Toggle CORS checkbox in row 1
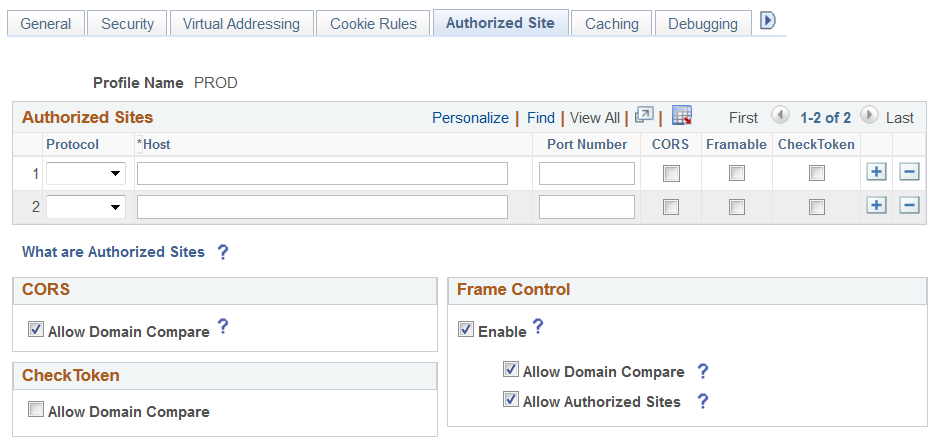Screen dimensions: 942x445 pos(671,174)
